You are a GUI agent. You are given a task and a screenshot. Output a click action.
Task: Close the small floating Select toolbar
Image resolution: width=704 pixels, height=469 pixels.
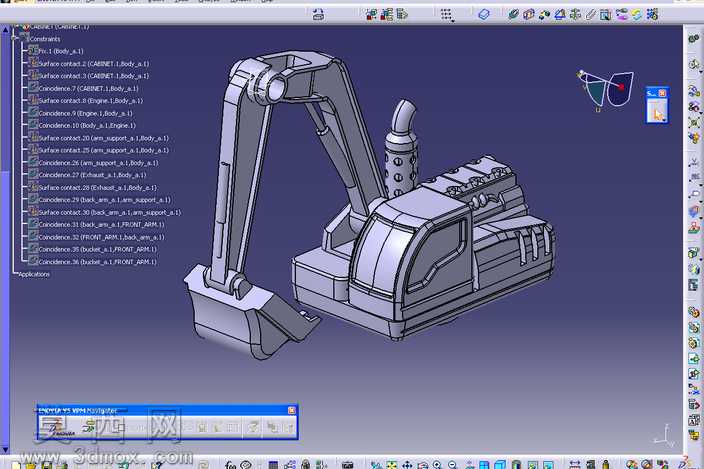click(x=662, y=93)
